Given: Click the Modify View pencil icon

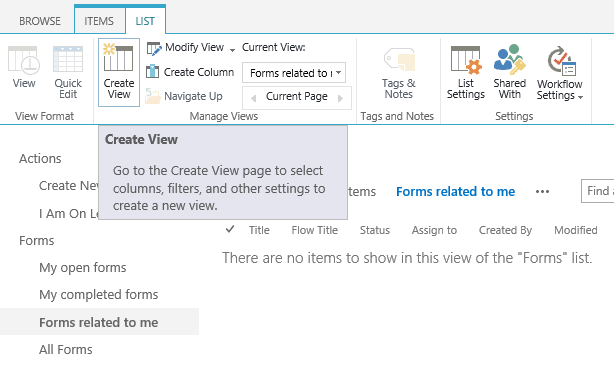Looking at the screenshot, I should [x=154, y=48].
